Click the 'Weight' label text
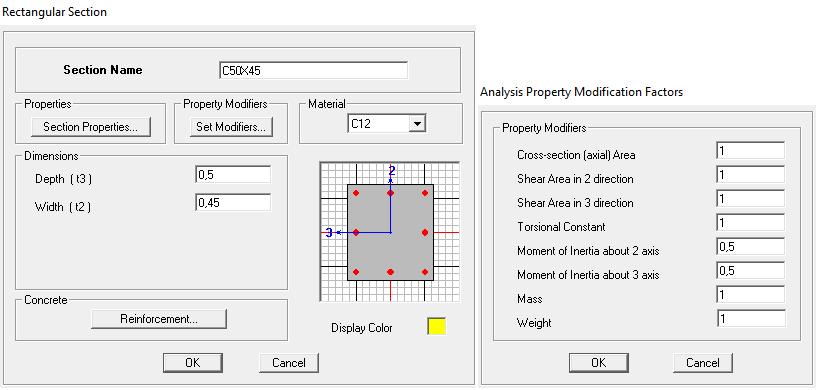The width and height of the screenshot is (820, 390). pyautogui.click(x=534, y=323)
